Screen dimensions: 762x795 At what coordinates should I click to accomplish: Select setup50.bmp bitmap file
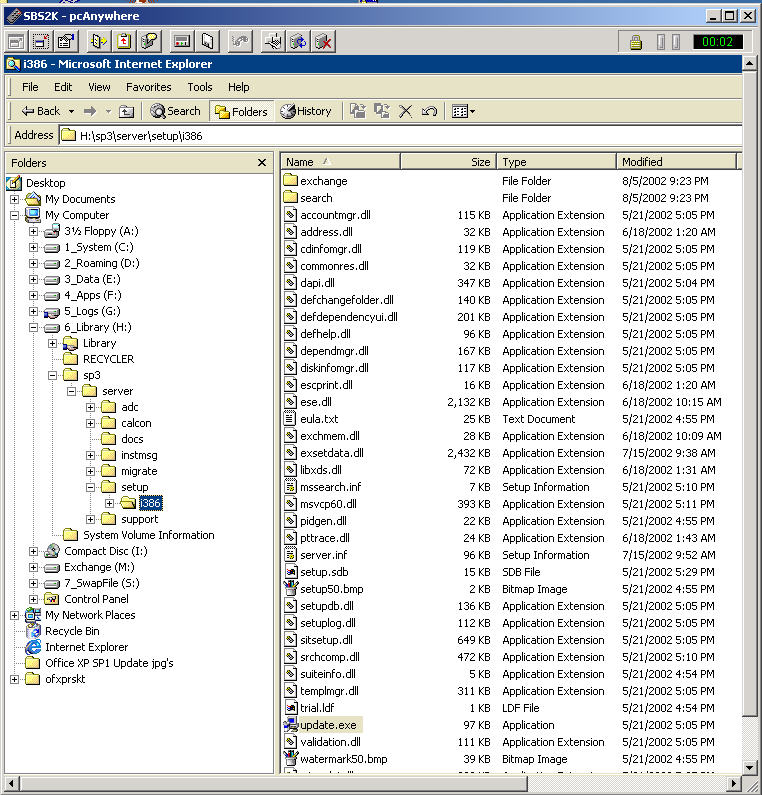(332, 589)
